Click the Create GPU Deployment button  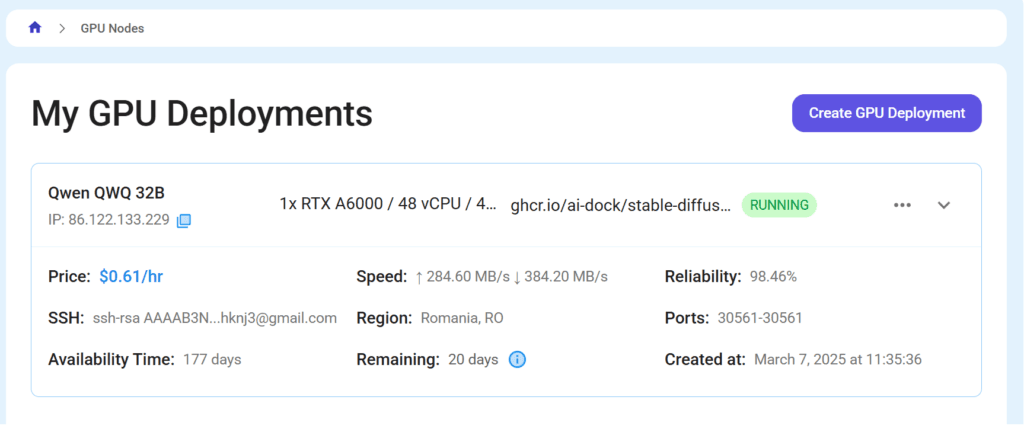tap(886, 113)
